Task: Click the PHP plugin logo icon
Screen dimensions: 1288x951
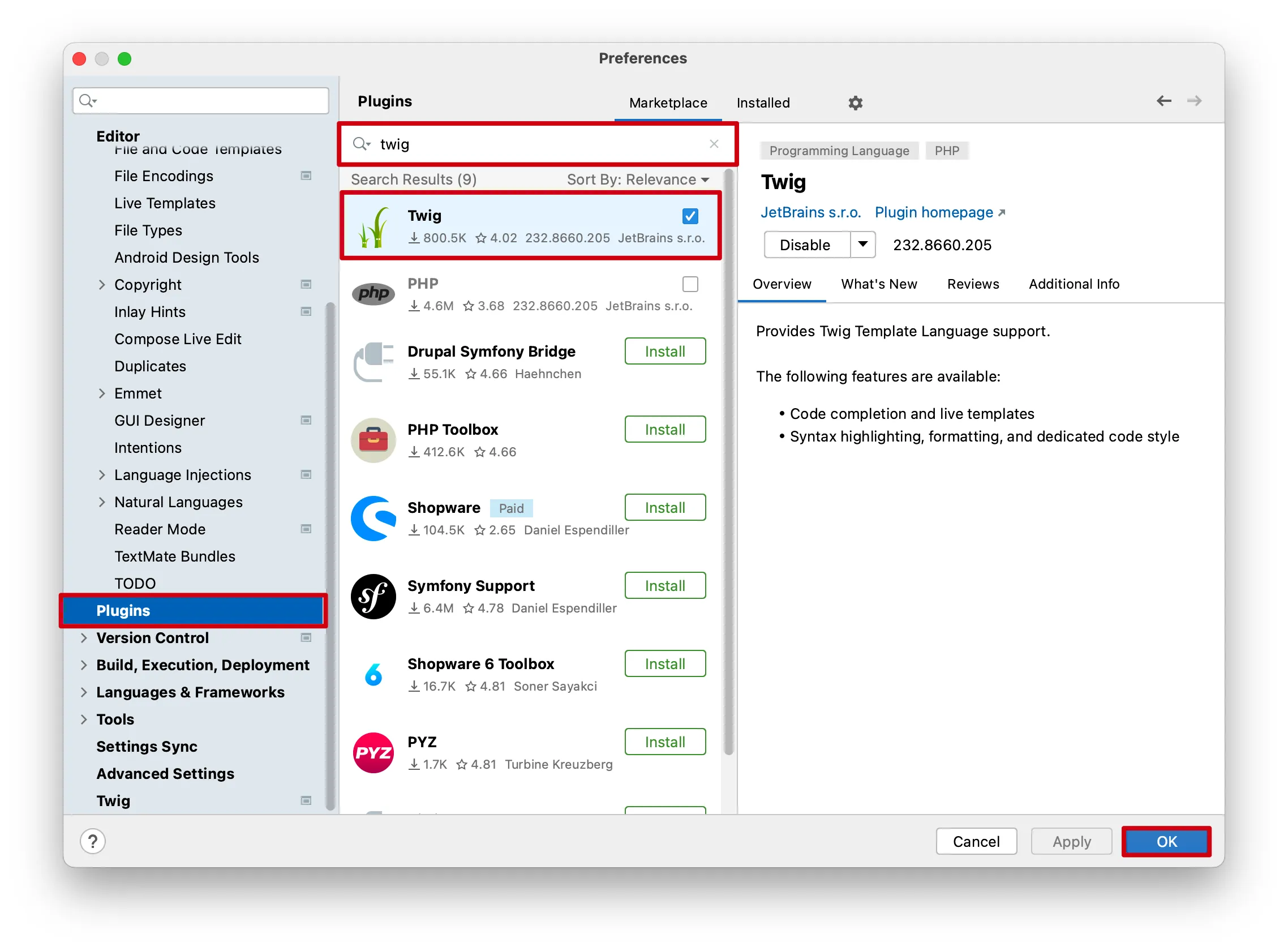Action: tap(373, 294)
